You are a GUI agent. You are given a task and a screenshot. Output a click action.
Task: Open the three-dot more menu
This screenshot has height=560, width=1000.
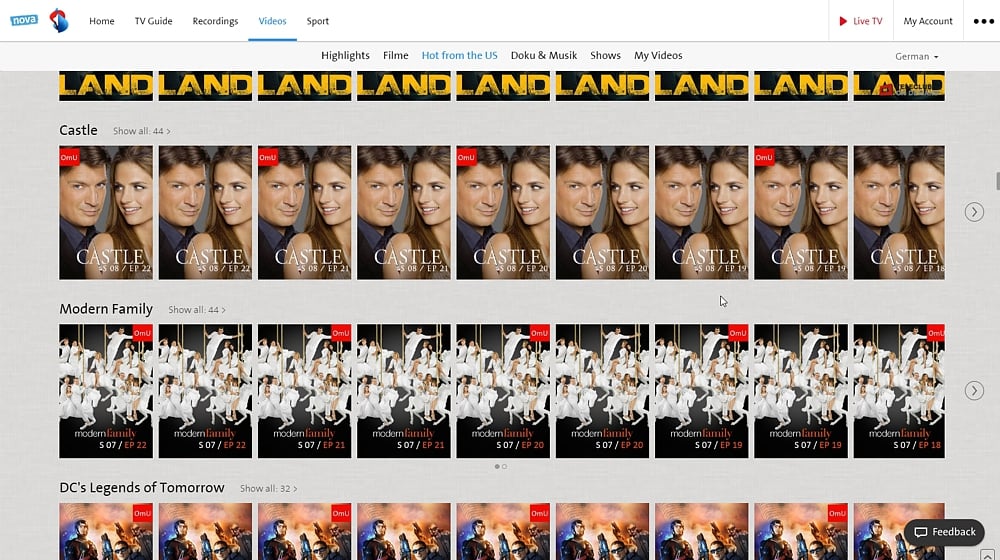coord(983,21)
